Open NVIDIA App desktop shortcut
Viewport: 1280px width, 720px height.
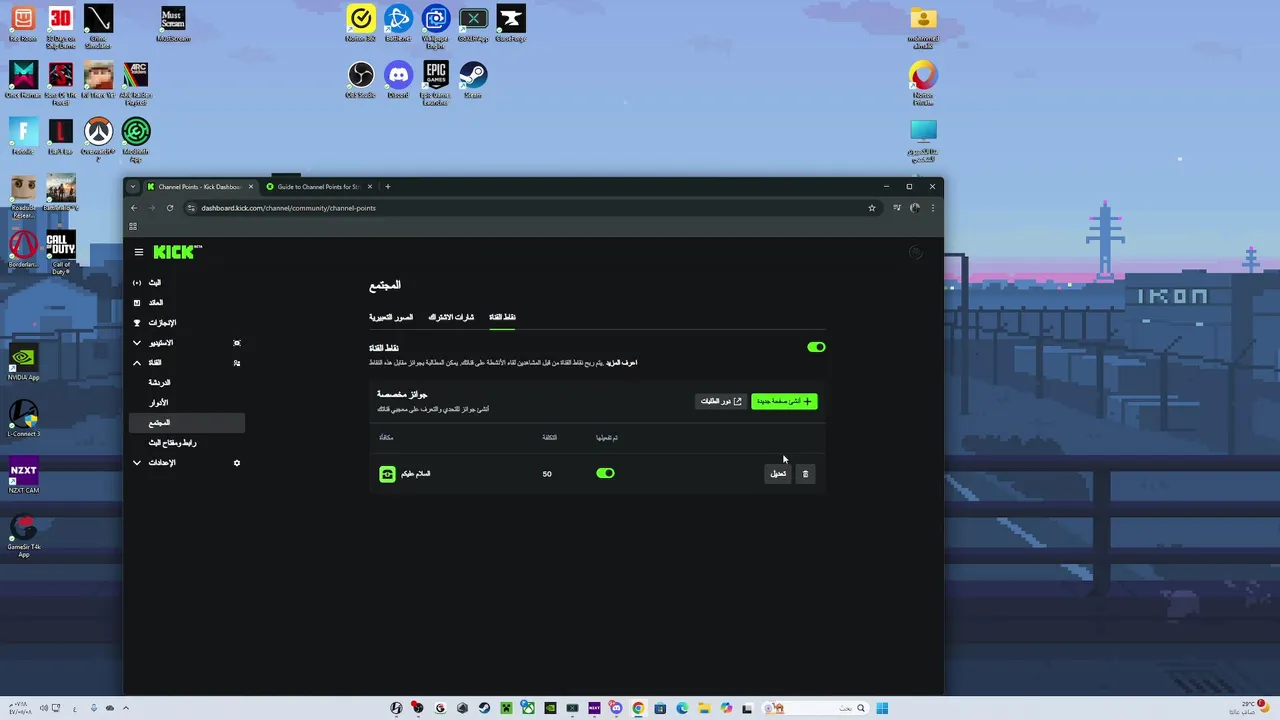(x=23, y=364)
